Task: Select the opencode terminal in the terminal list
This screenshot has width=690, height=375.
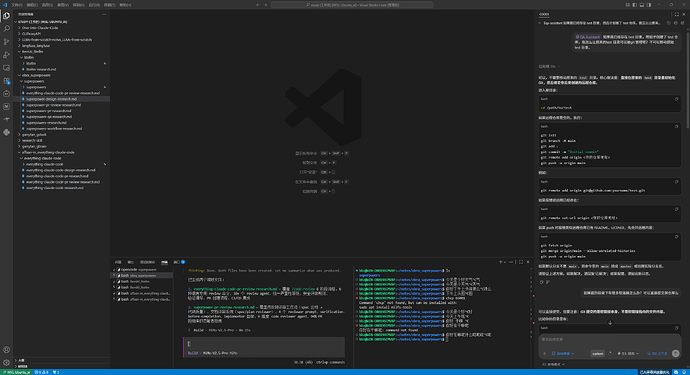Action: click(142, 269)
